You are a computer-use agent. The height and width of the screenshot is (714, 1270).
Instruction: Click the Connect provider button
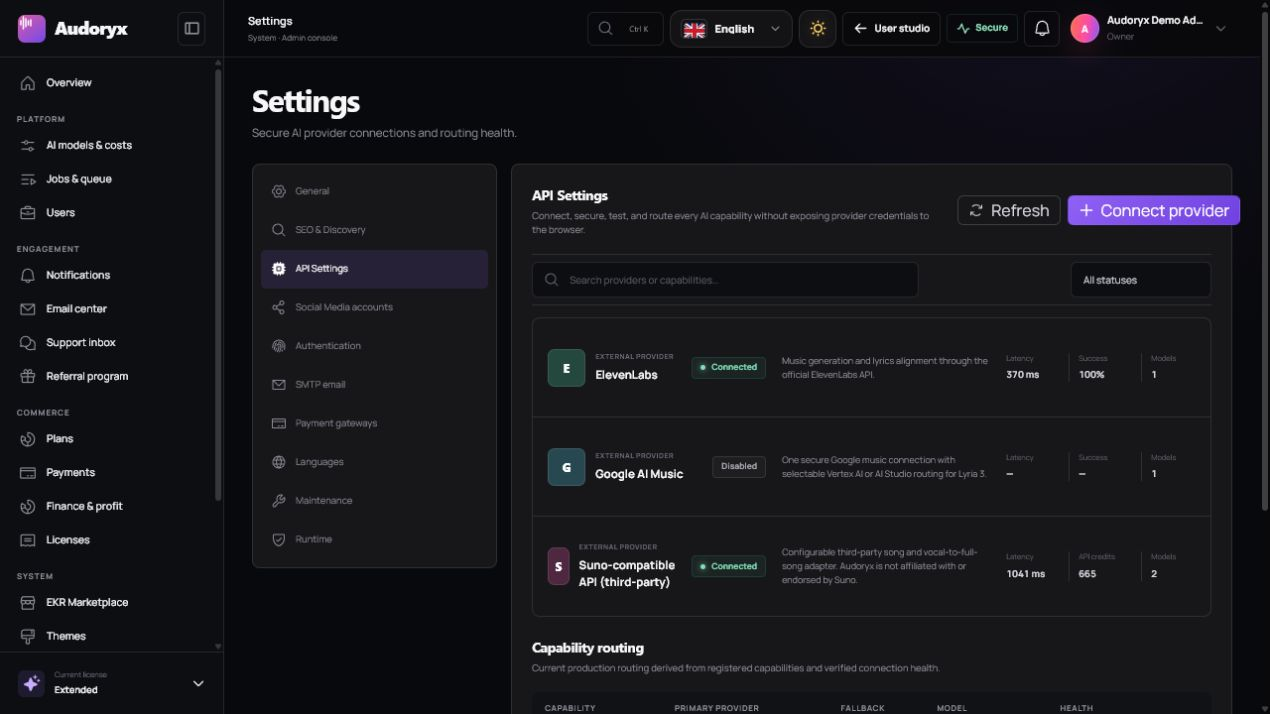tap(1153, 210)
